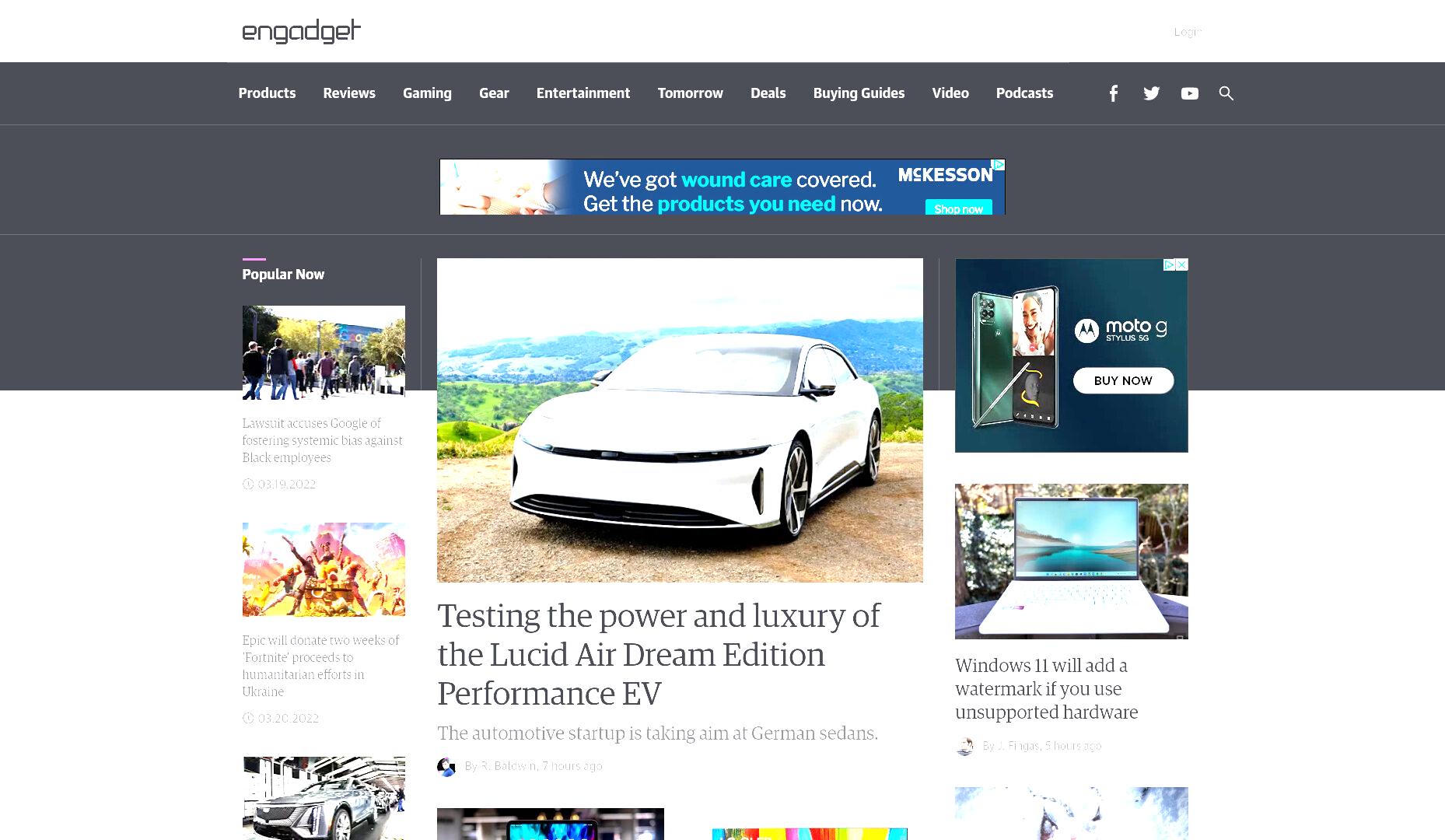
Task: Open Engadget's Facebook page icon
Action: [x=1113, y=93]
